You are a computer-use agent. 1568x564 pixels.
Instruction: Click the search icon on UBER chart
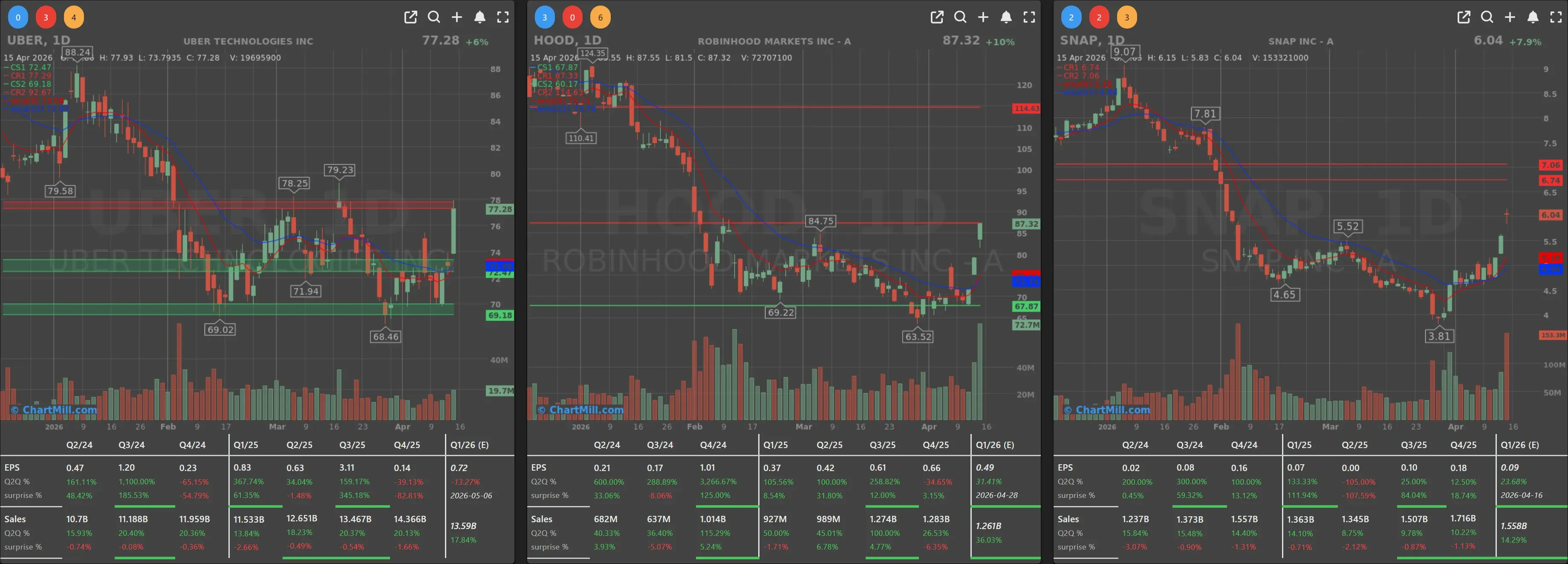pos(434,17)
